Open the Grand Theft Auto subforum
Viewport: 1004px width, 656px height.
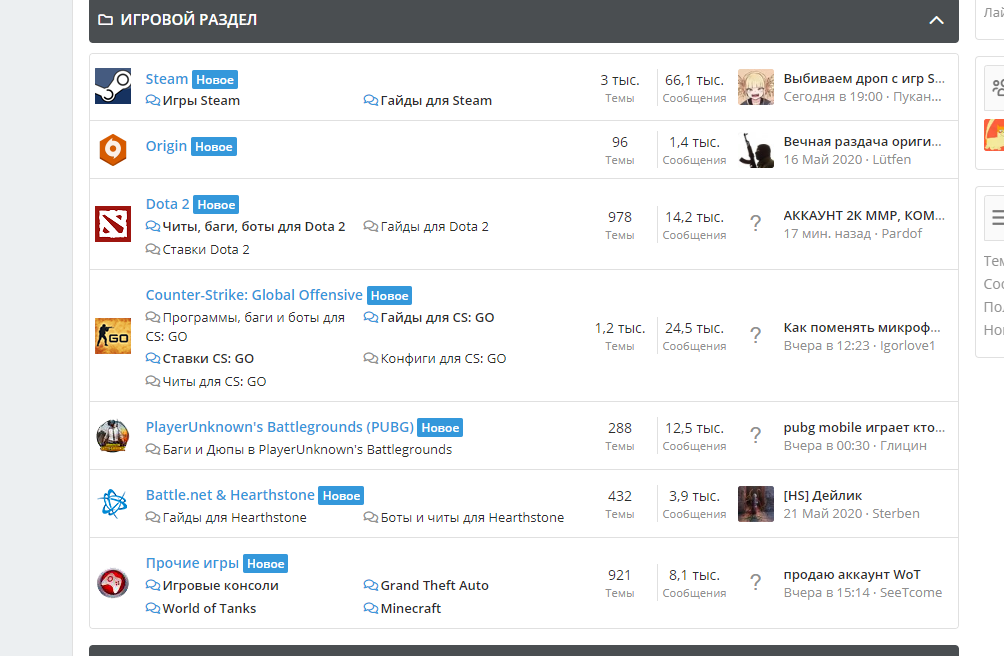[x=434, y=586]
